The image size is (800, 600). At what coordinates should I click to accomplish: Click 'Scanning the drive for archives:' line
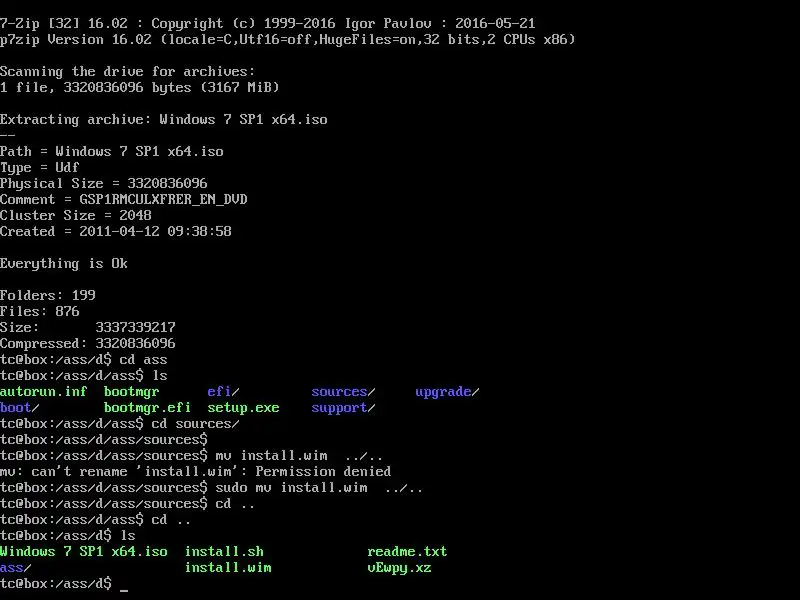click(x=128, y=71)
